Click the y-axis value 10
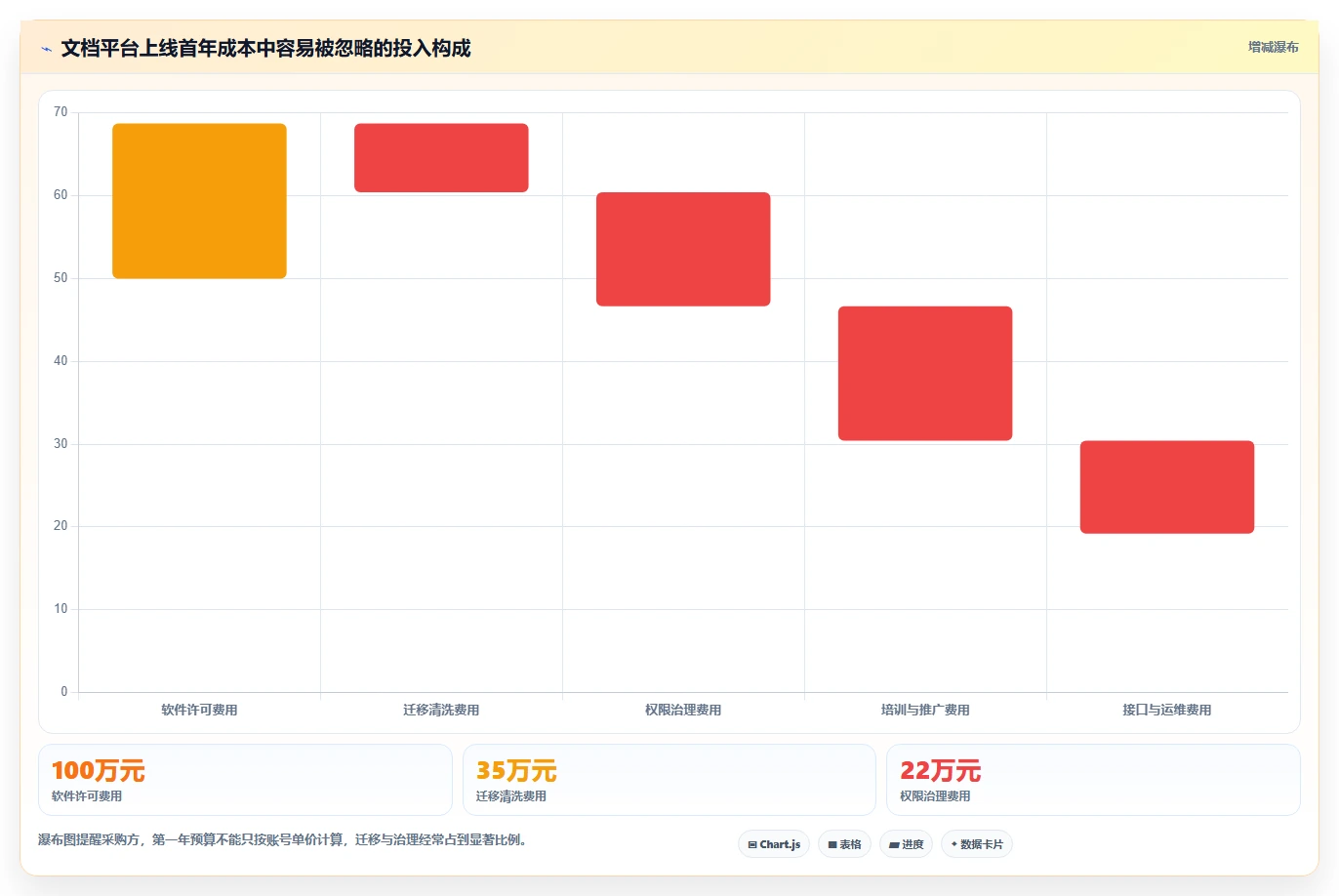1339x896 pixels. [x=61, y=609]
